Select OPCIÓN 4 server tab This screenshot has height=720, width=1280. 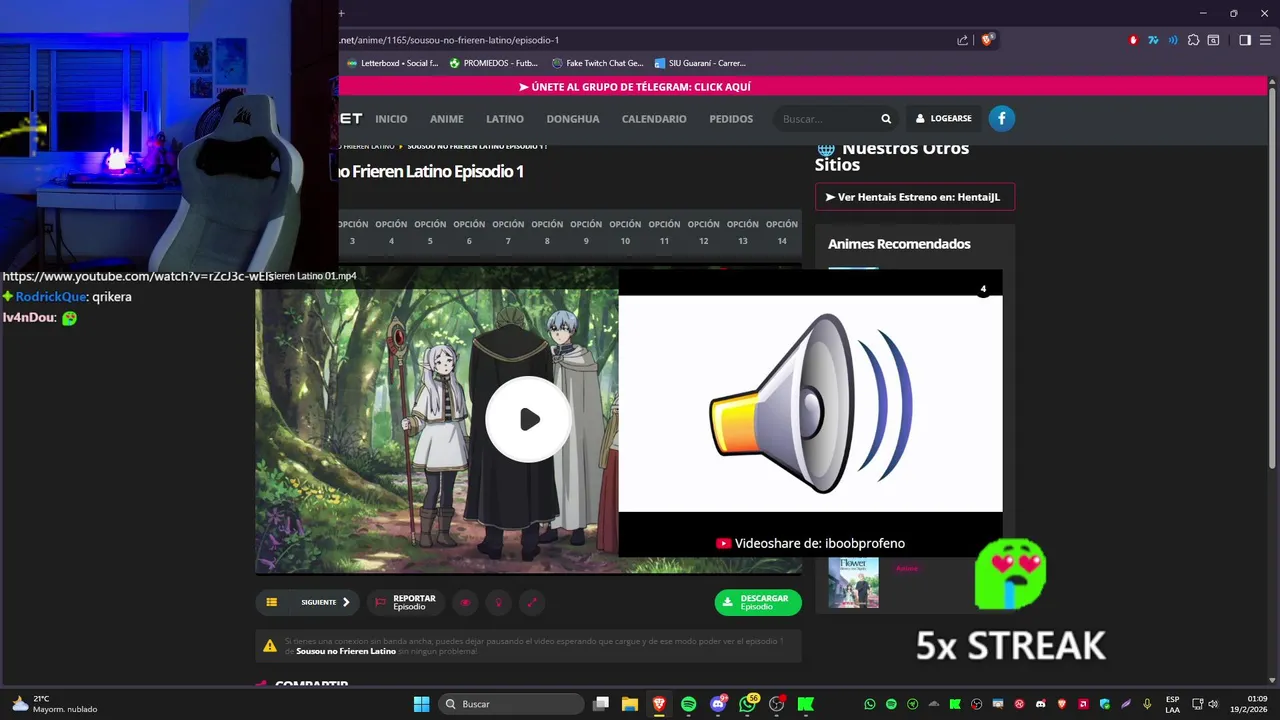pyautogui.click(x=391, y=233)
